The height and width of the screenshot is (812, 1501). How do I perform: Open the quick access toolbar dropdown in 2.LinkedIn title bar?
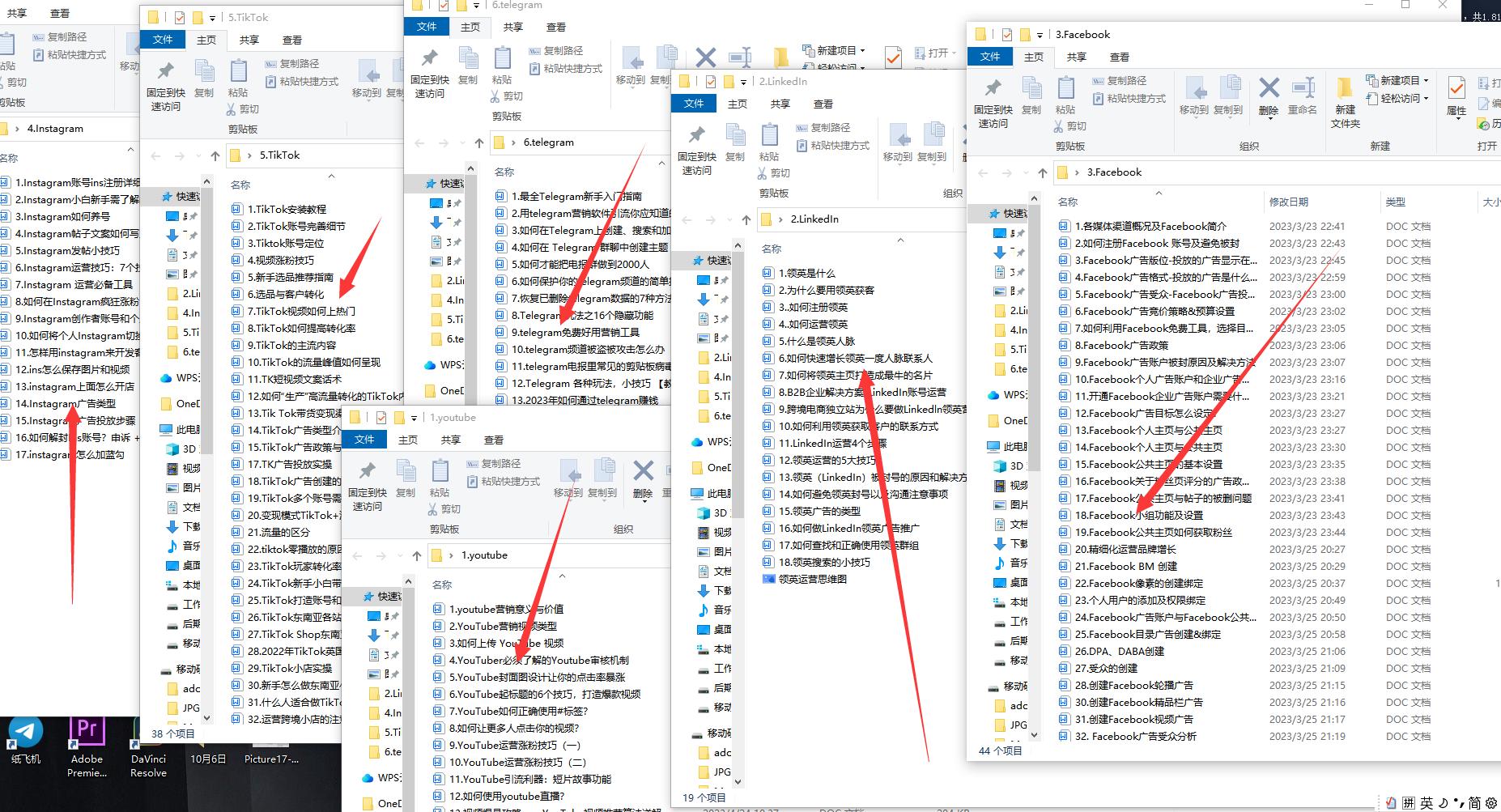pos(743,83)
